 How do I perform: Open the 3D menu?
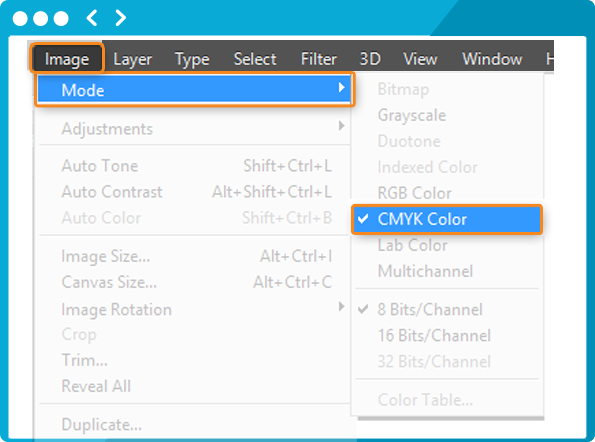click(x=370, y=59)
